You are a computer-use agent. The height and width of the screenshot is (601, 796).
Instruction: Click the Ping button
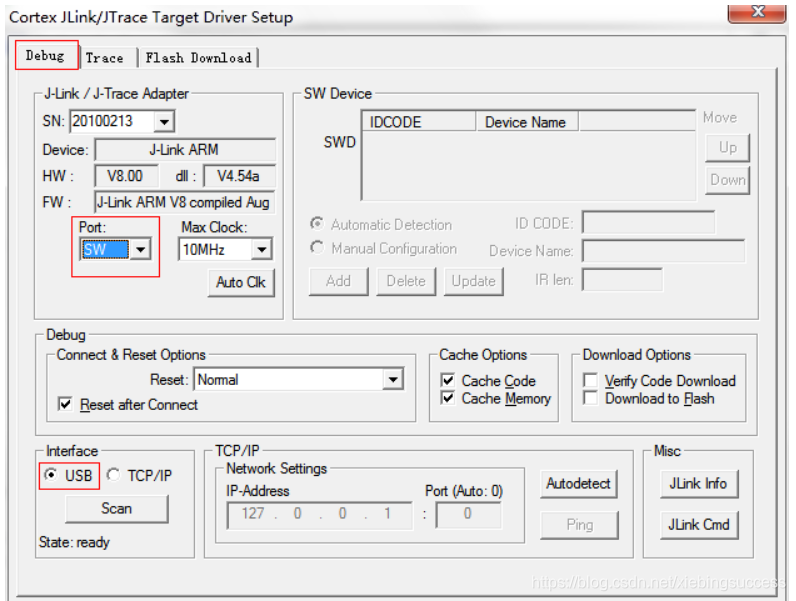click(x=579, y=525)
